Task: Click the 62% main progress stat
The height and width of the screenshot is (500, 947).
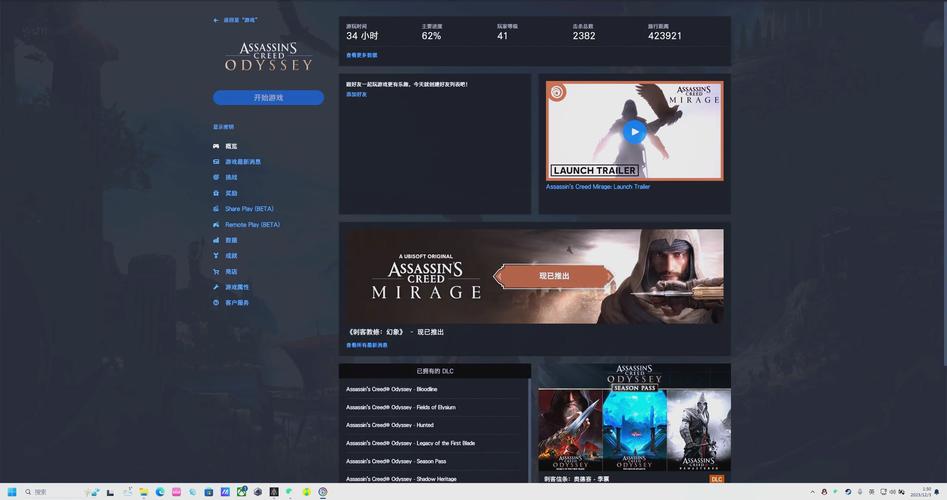Action: point(431,36)
